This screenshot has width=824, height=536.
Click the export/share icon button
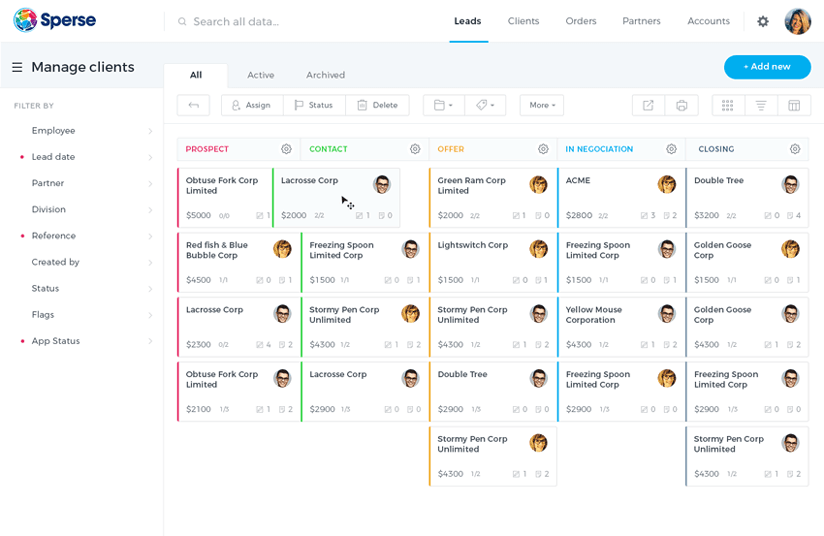[x=648, y=106]
